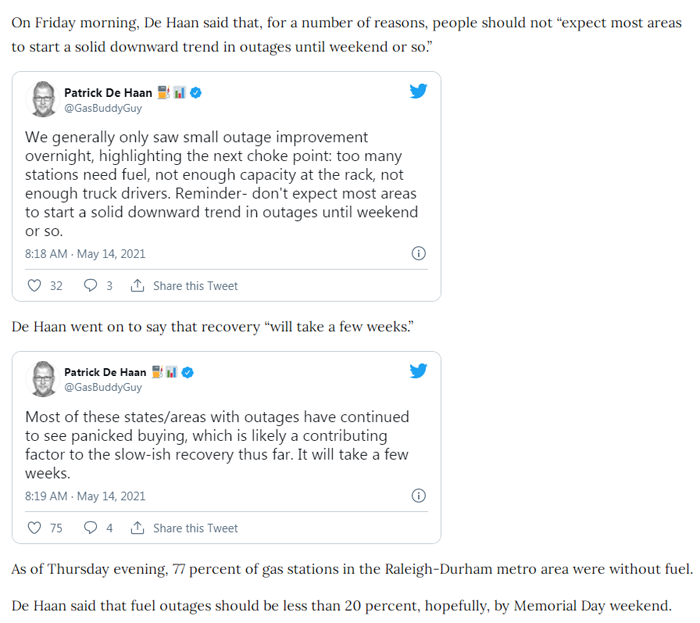Open @GasBuddyGuy handle in first tweet
Screen dimensions: 700x623
(103, 108)
